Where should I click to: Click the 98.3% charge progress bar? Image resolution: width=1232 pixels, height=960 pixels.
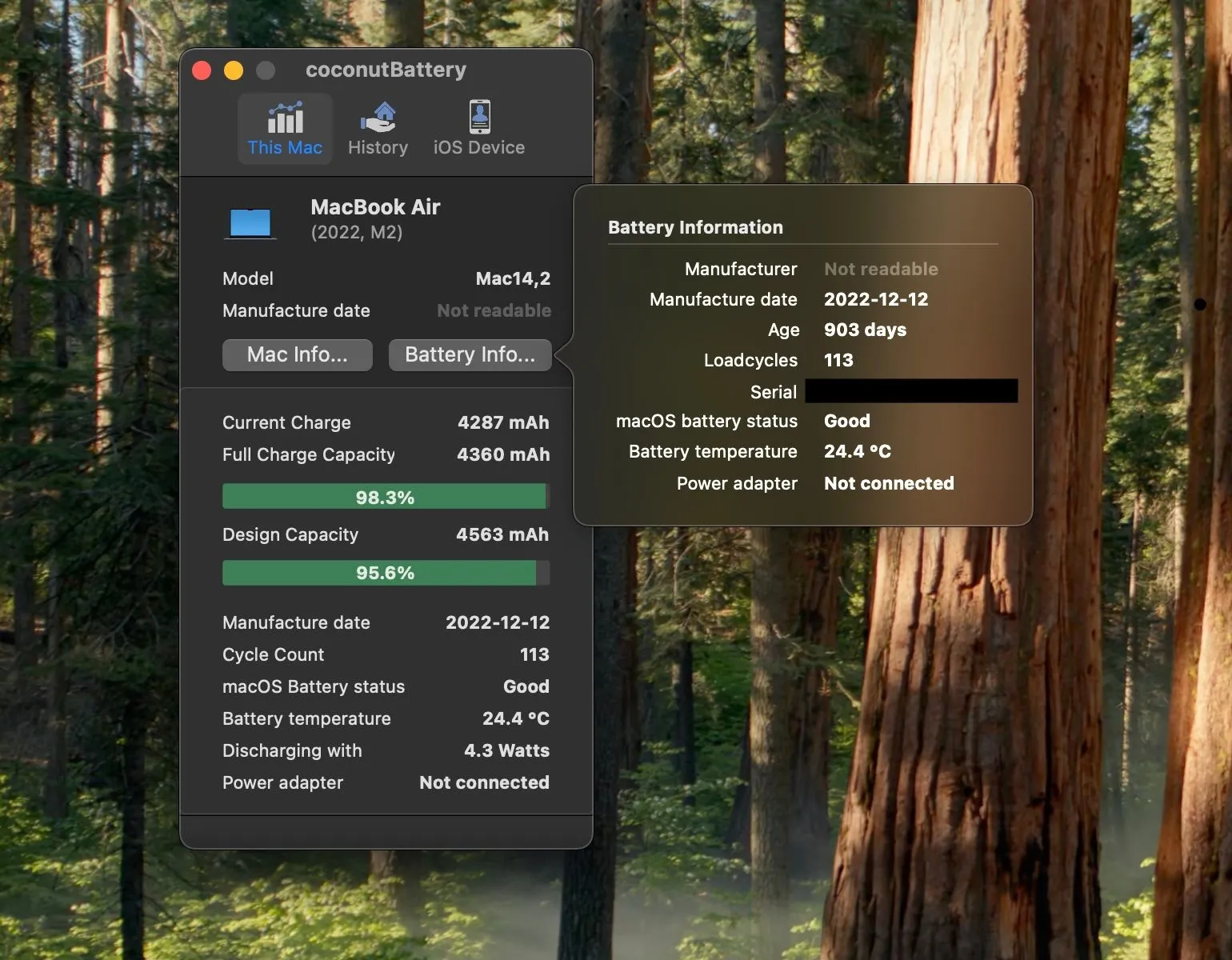[x=386, y=497]
